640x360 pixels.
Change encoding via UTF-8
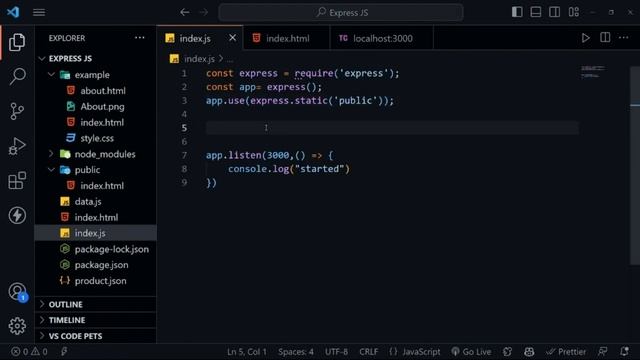336,351
